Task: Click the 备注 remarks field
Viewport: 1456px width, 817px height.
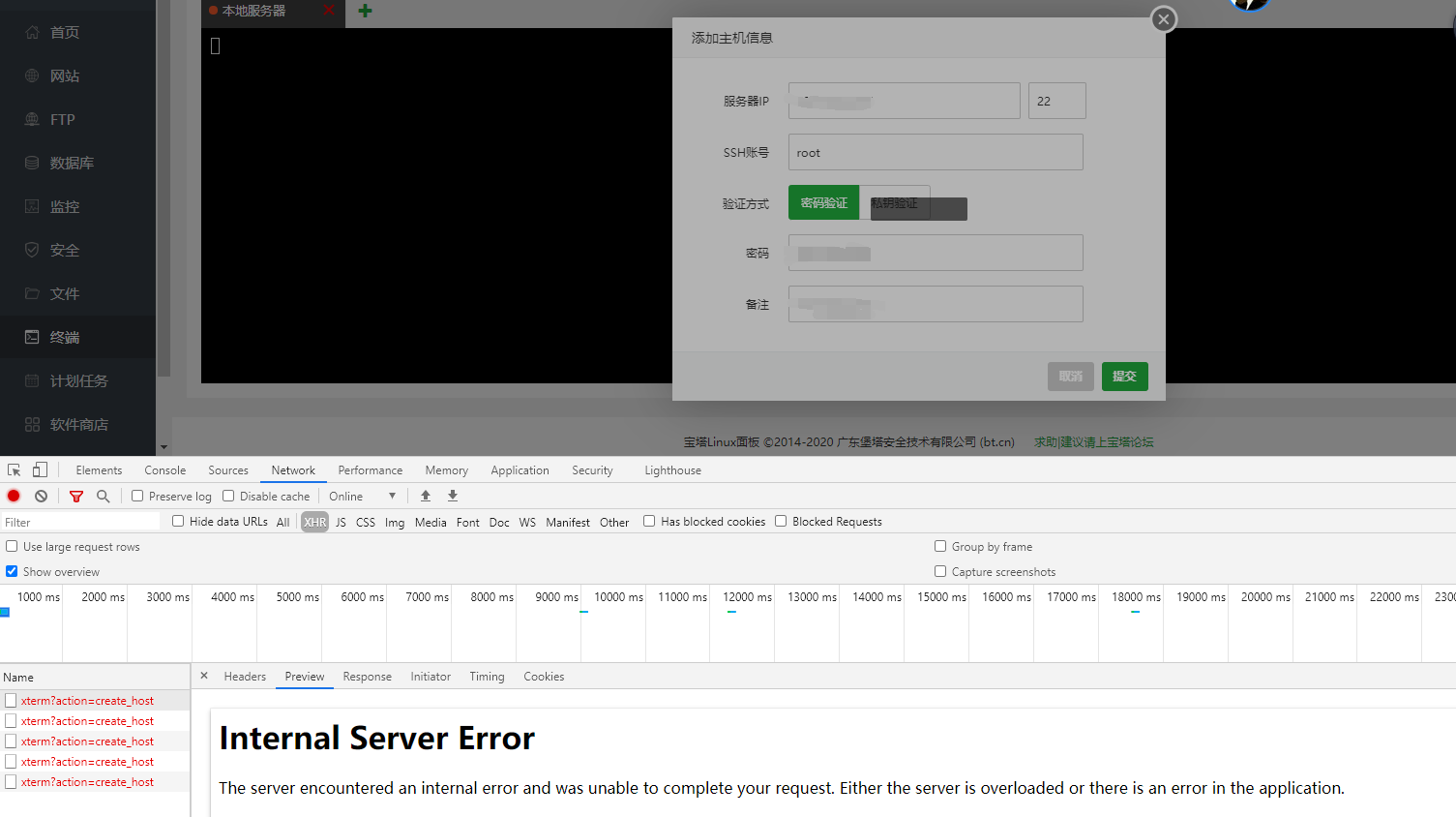Action: [936, 304]
